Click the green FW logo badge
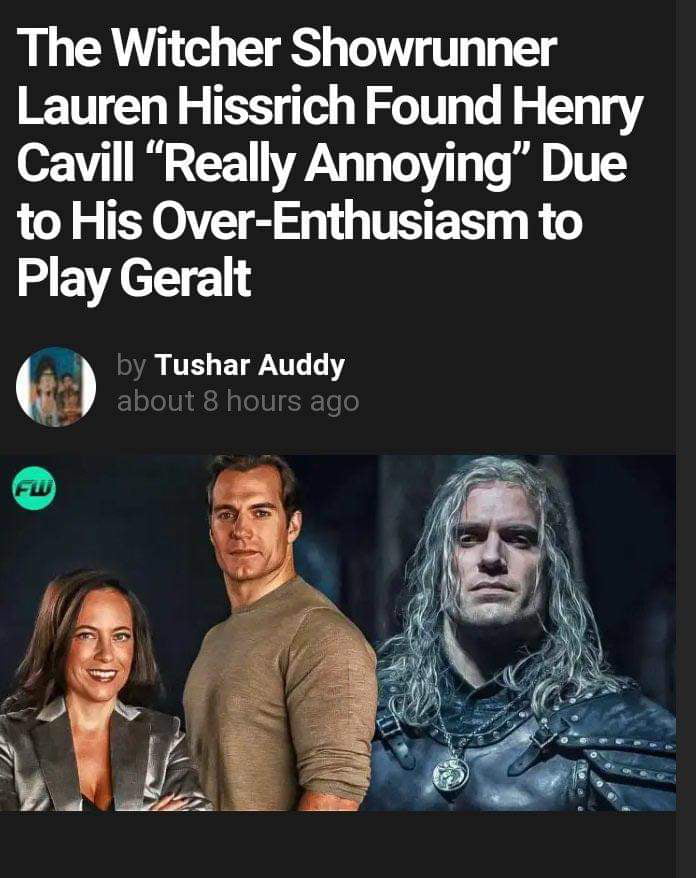 click(x=34, y=489)
